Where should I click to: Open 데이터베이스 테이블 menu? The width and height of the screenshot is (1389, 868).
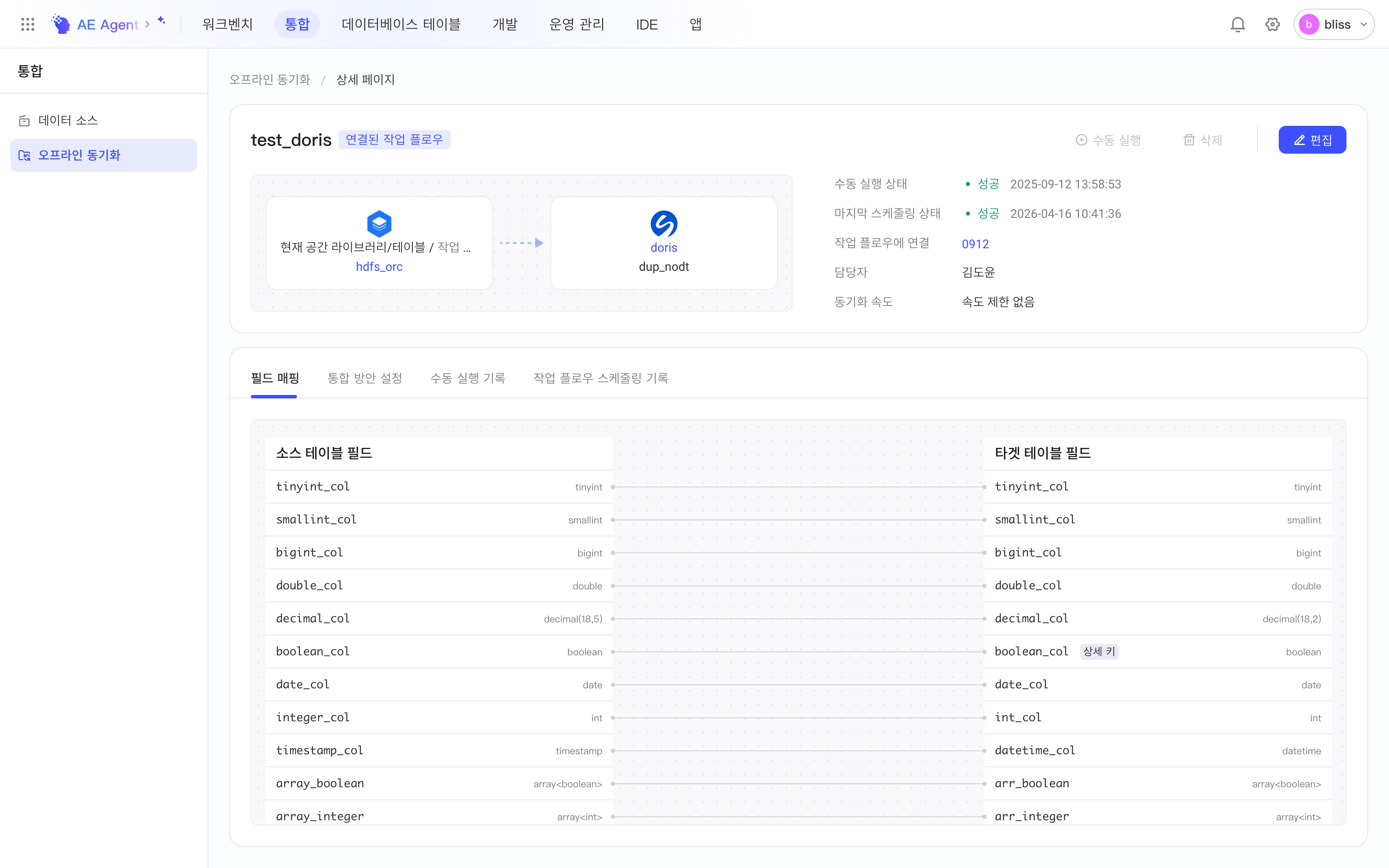pos(401,24)
